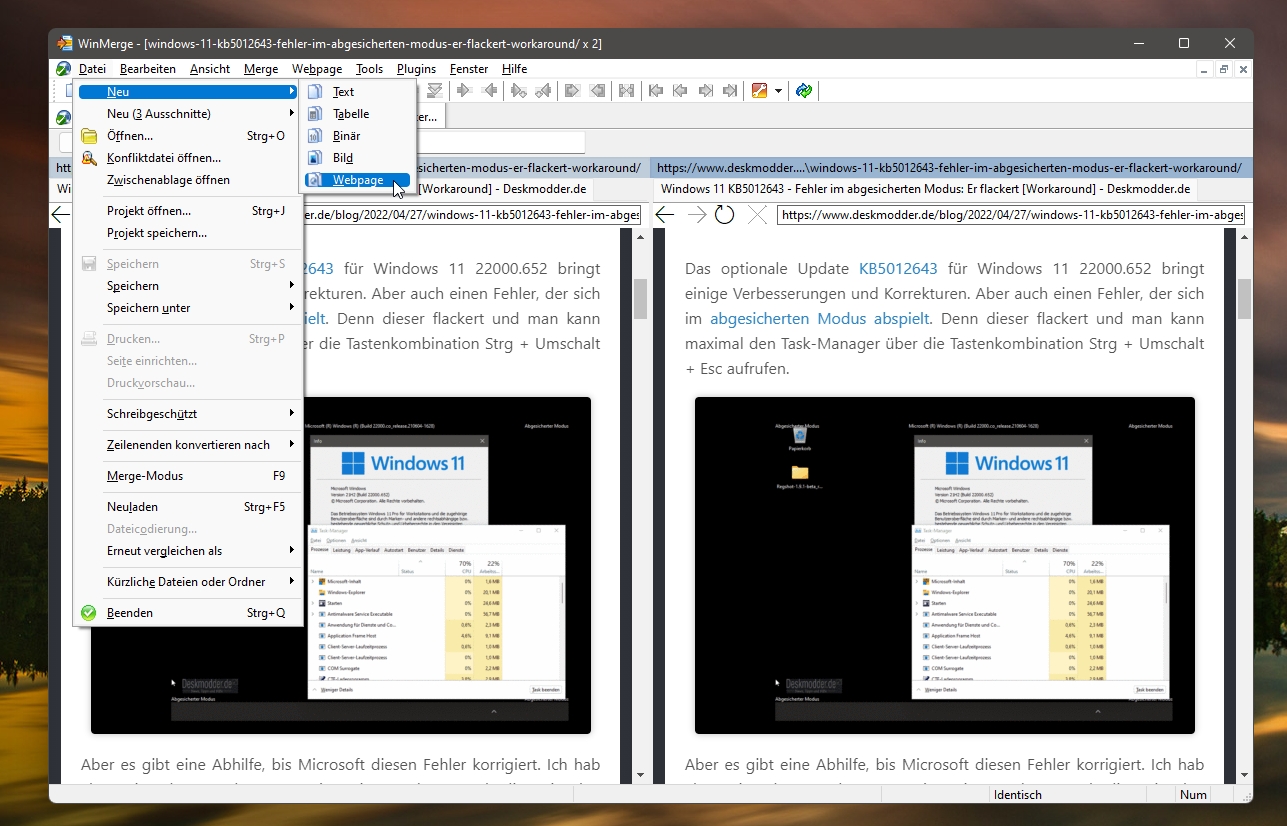Viewport: 1287px width, 826px height.
Task: Click the Copy to Left toolbar icon
Action: click(x=490, y=91)
